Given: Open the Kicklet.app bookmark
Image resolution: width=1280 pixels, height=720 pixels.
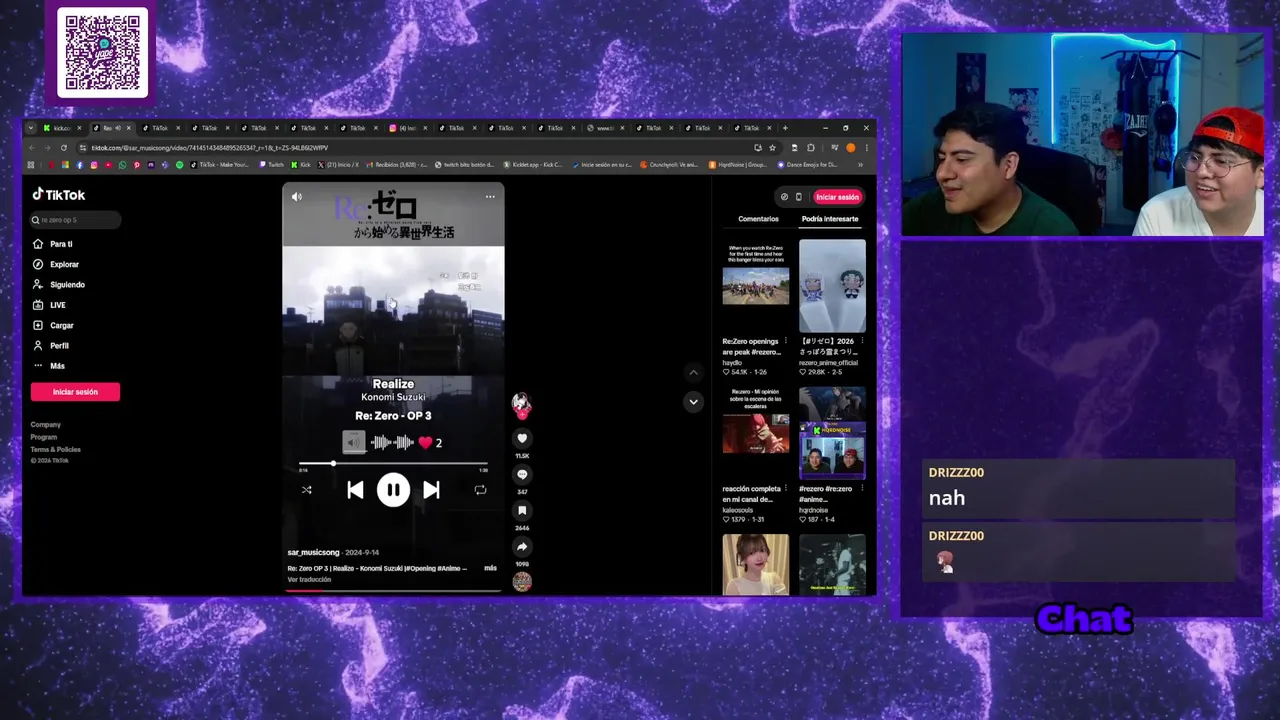Looking at the screenshot, I should click(533, 165).
